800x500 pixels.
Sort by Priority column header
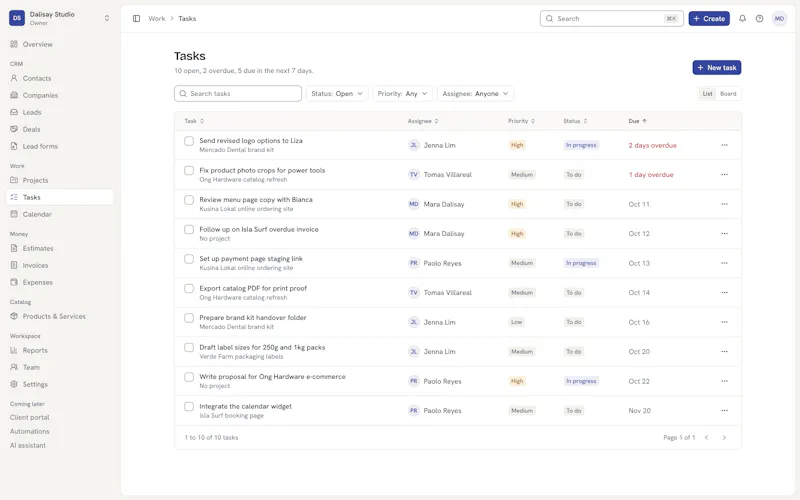(521, 121)
